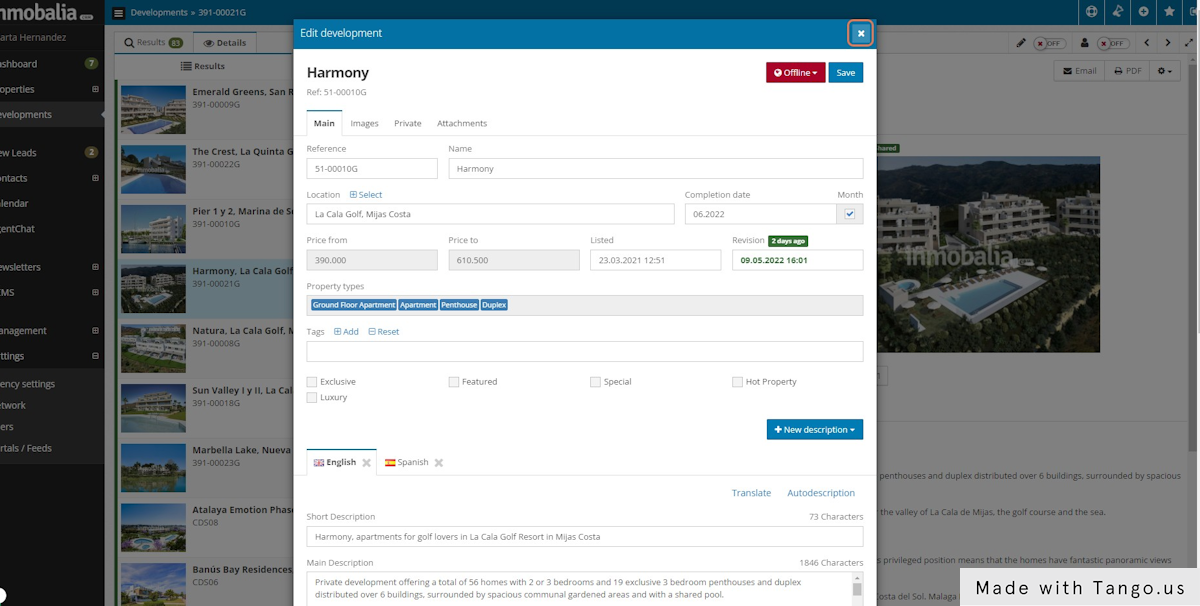Switch to the Images tab
The height and width of the screenshot is (606, 1200).
coord(364,124)
